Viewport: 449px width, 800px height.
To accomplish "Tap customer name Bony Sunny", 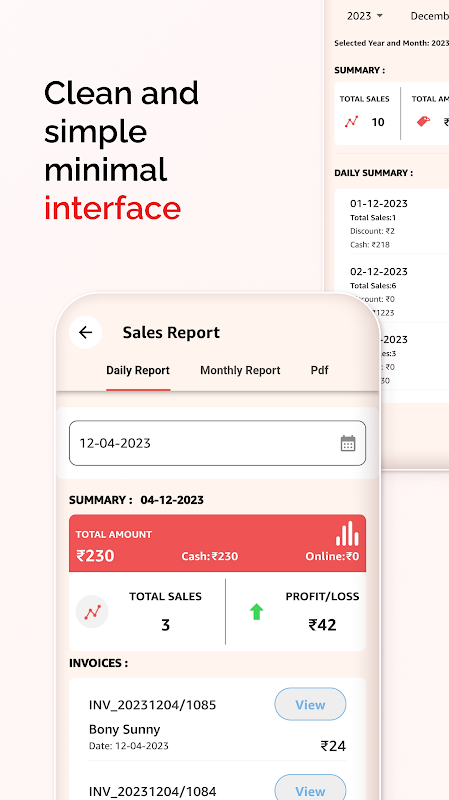I will point(124,730).
